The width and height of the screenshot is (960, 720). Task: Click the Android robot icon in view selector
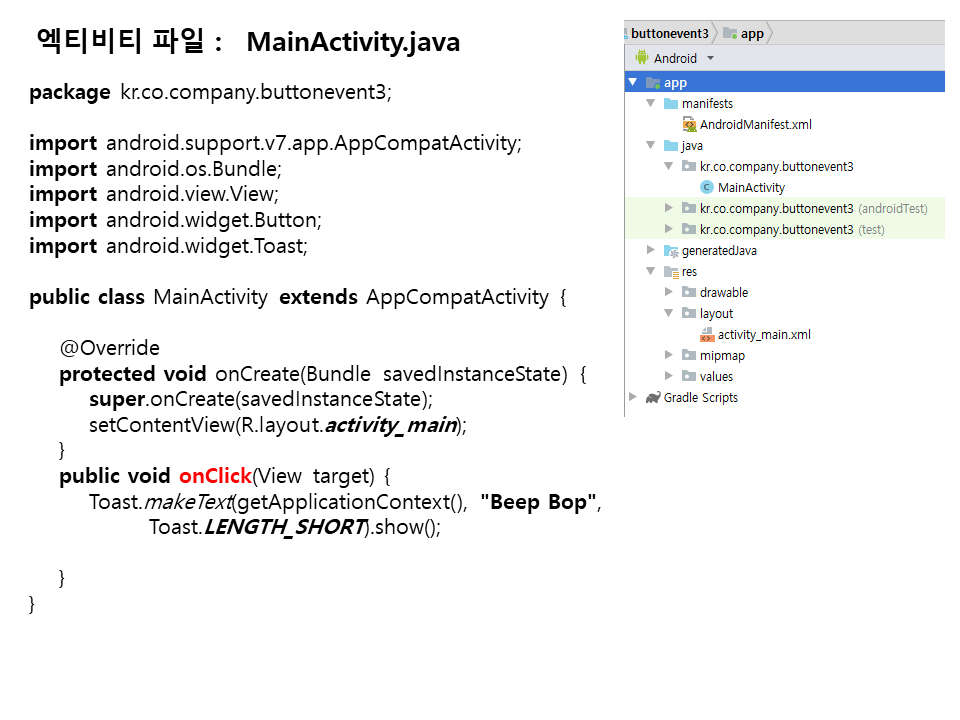(641, 58)
